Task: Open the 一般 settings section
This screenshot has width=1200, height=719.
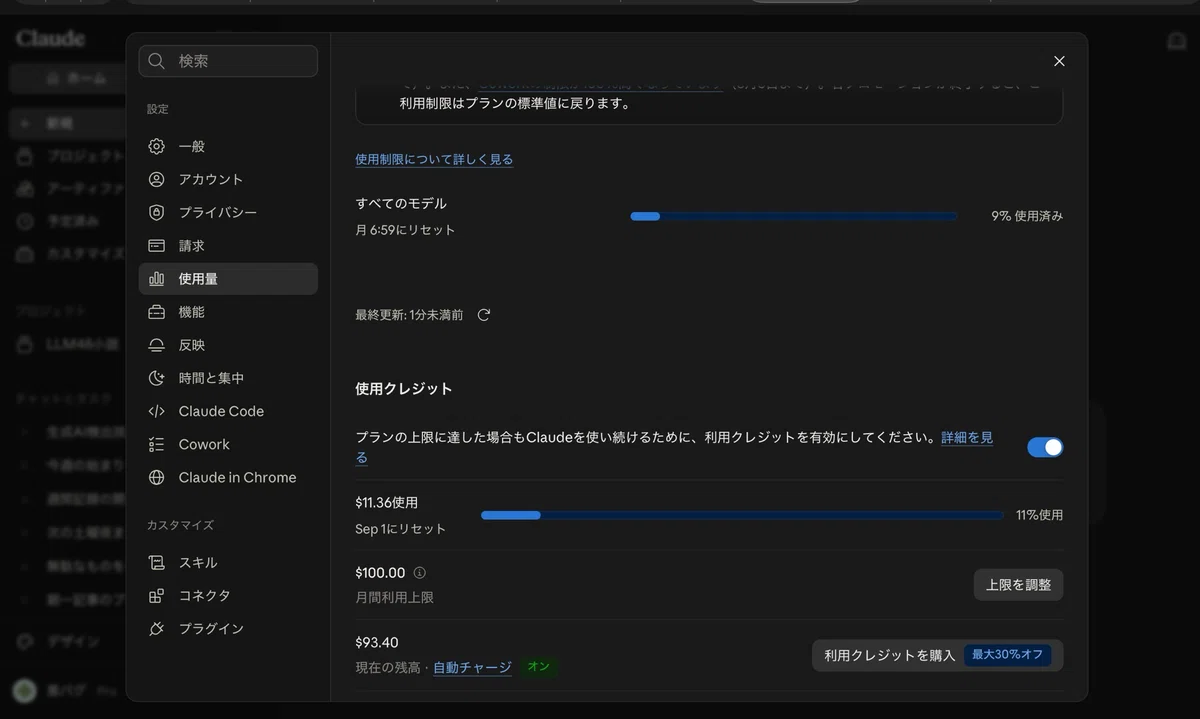Action: (228, 146)
